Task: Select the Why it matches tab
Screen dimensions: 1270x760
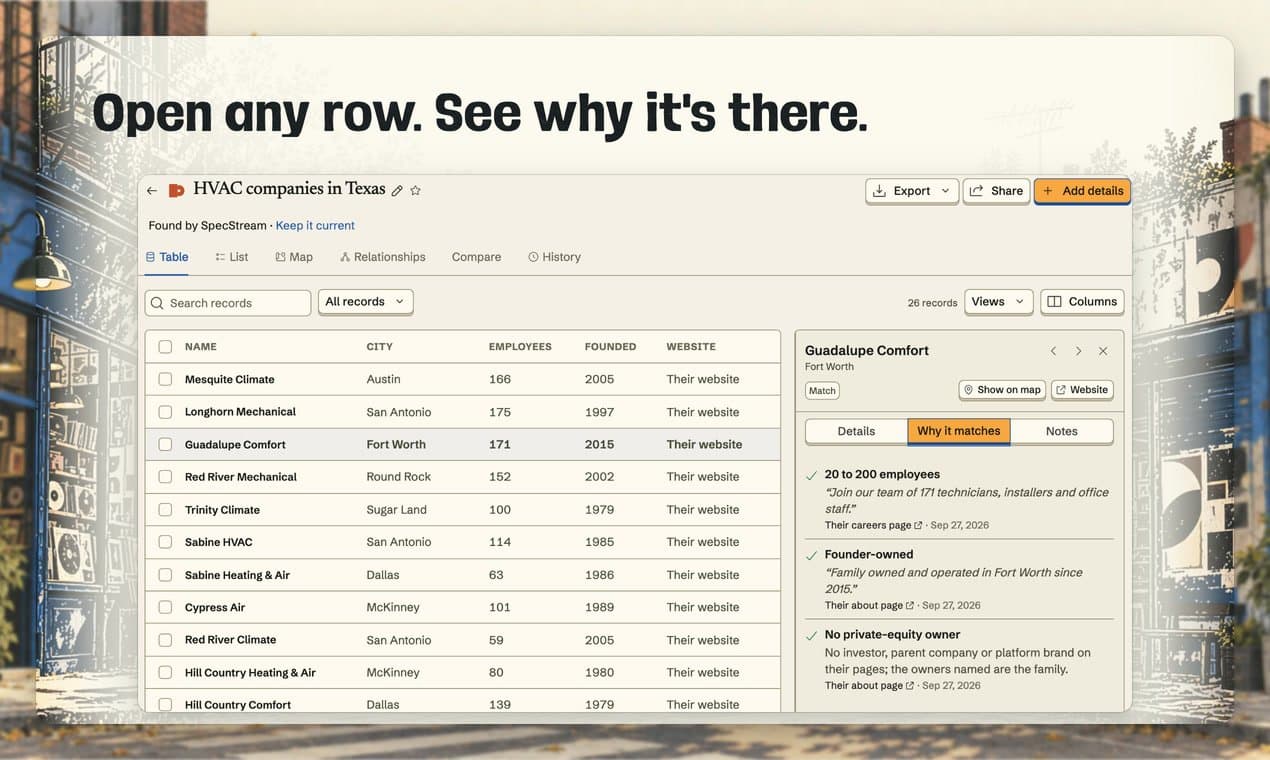Action: click(x=959, y=431)
